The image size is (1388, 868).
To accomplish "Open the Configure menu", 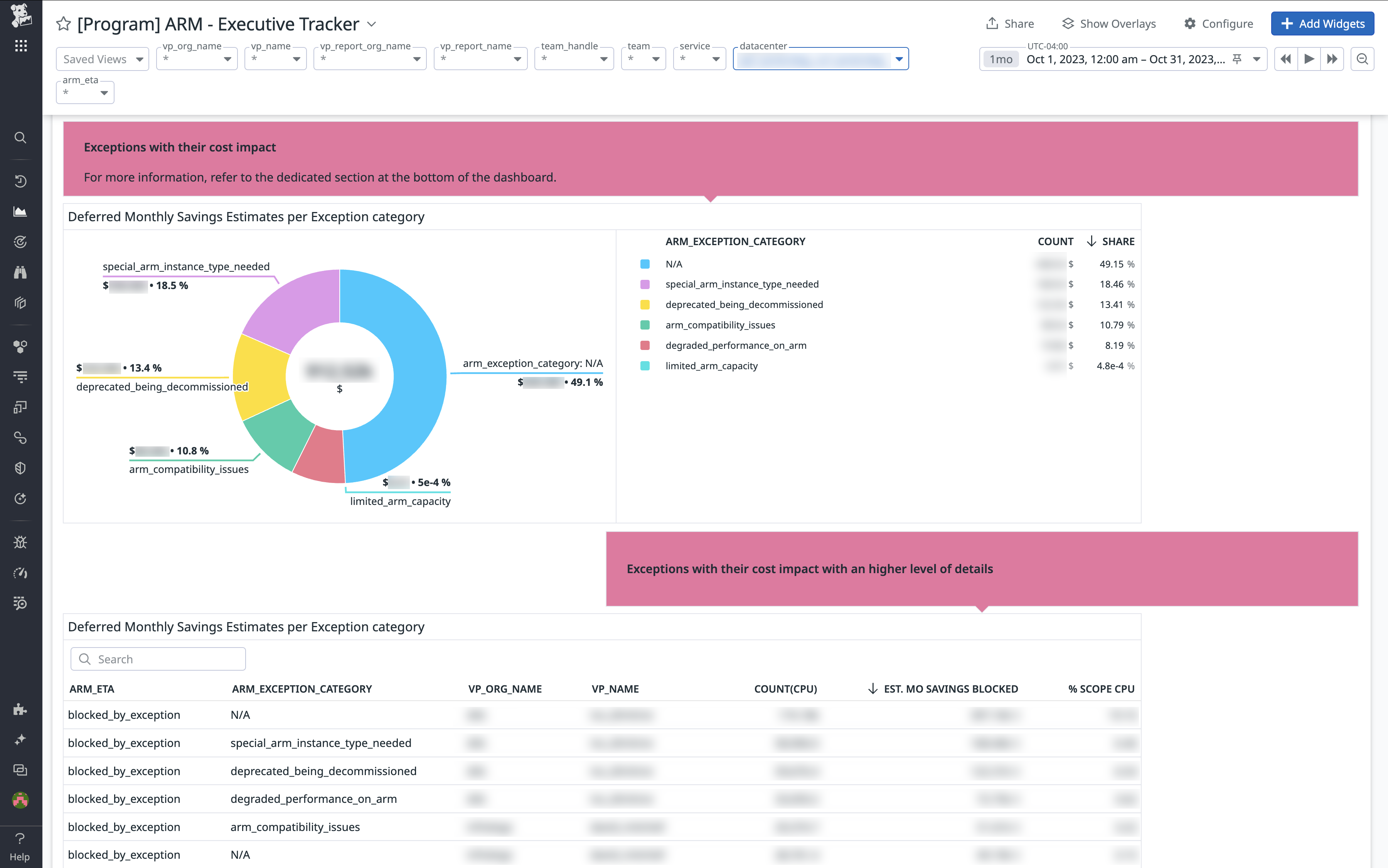I will pyautogui.click(x=1219, y=24).
